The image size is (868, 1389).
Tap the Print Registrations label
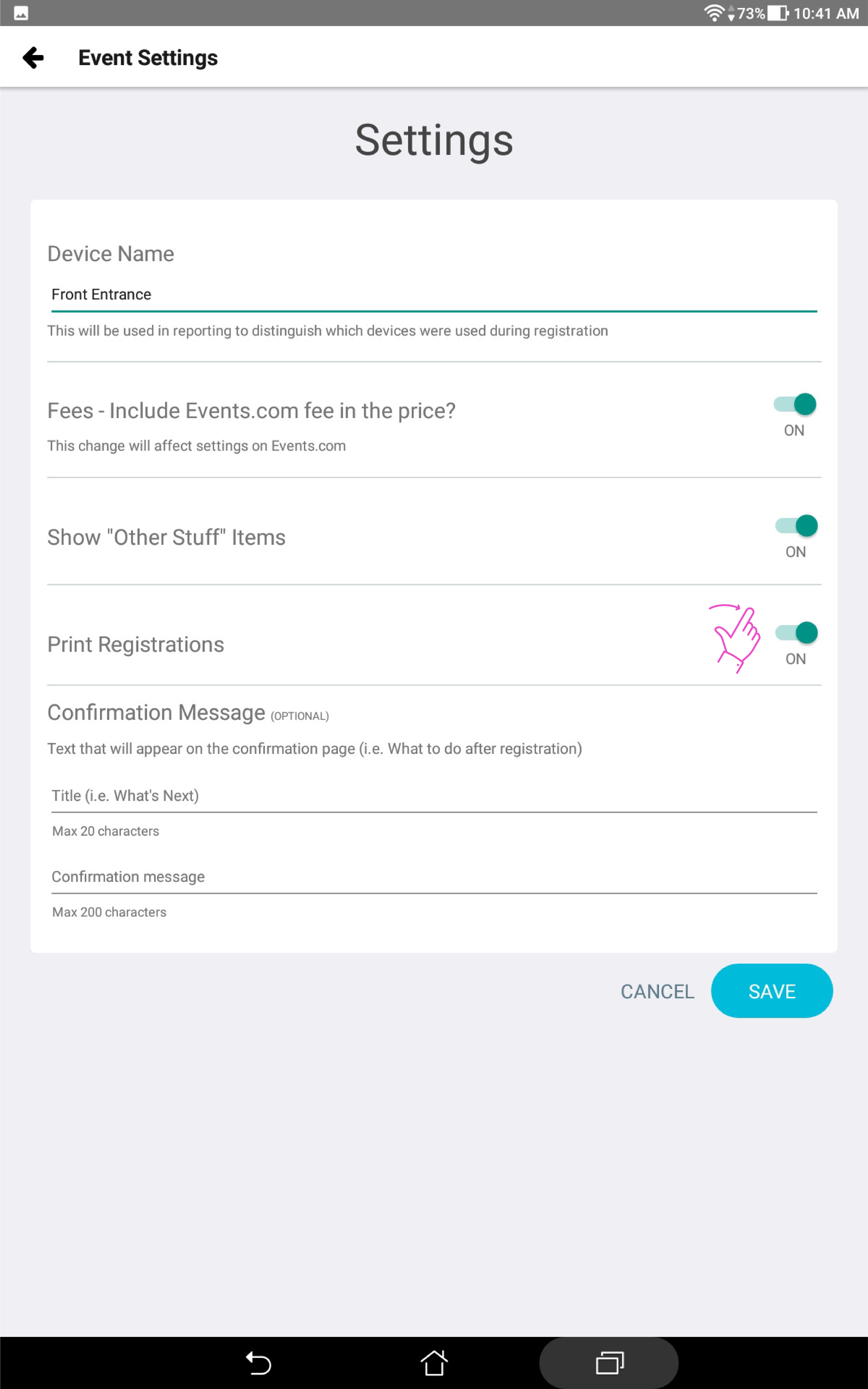136,644
